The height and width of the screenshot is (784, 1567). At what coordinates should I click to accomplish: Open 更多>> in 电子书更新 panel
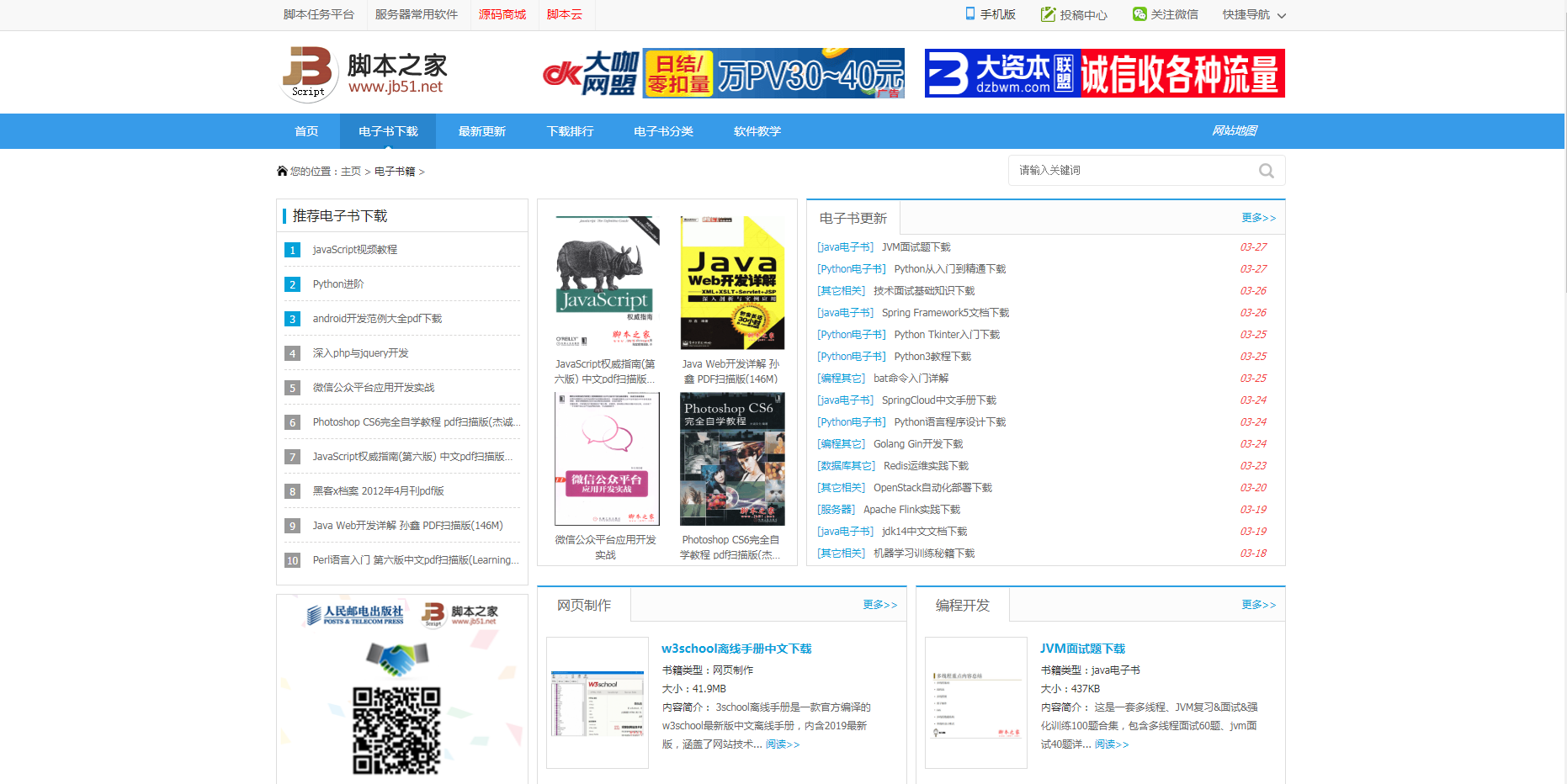click(x=1258, y=218)
